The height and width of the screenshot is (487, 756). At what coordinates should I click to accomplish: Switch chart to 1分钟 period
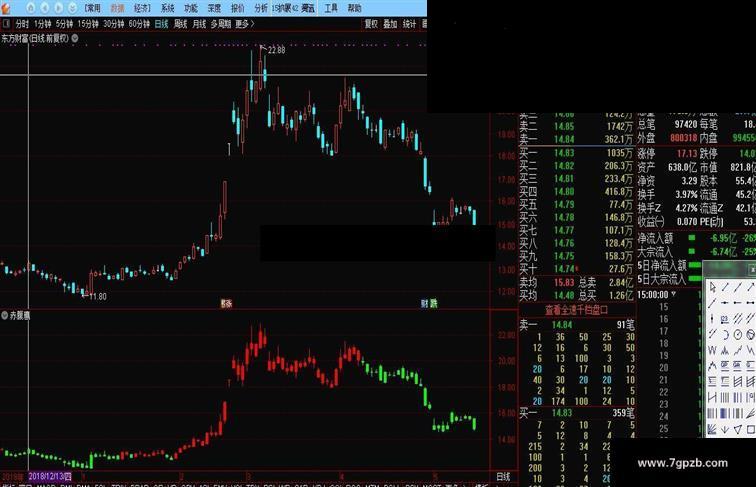42,24
